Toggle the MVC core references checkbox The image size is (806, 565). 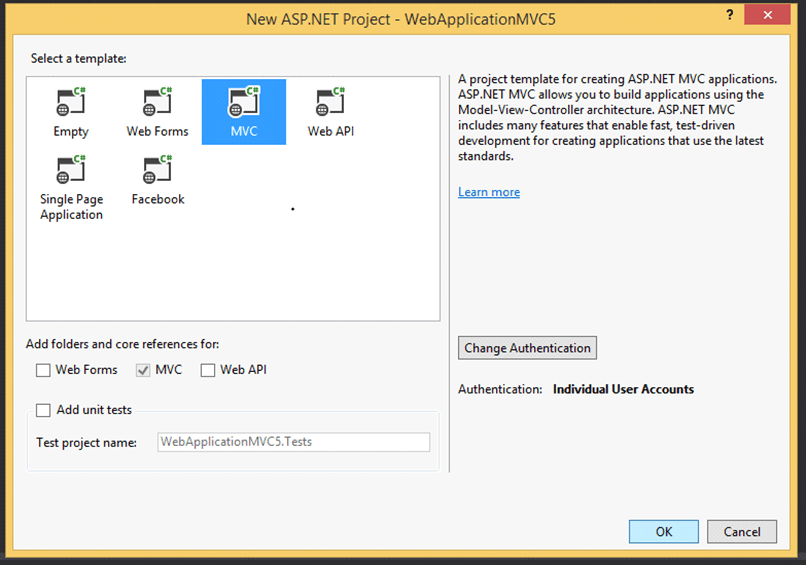[x=143, y=370]
